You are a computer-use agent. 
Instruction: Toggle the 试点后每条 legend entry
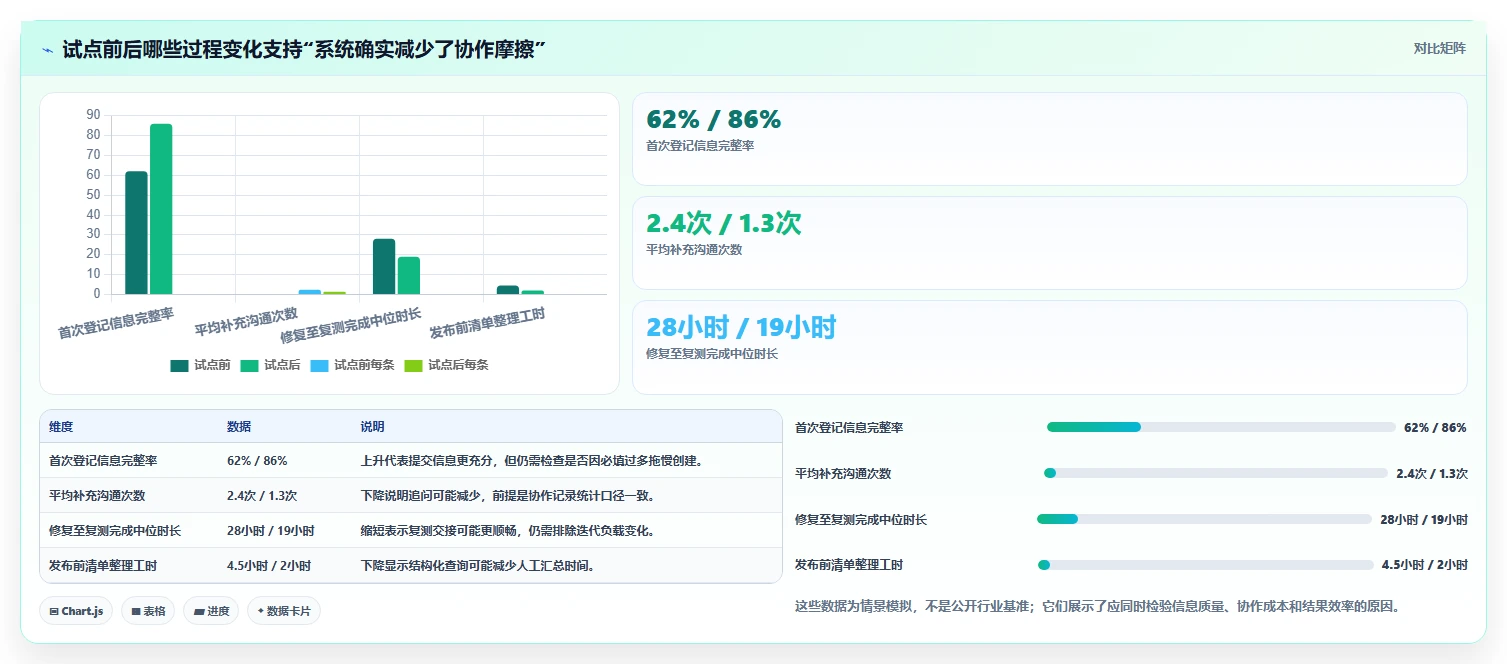click(x=446, y=366)
